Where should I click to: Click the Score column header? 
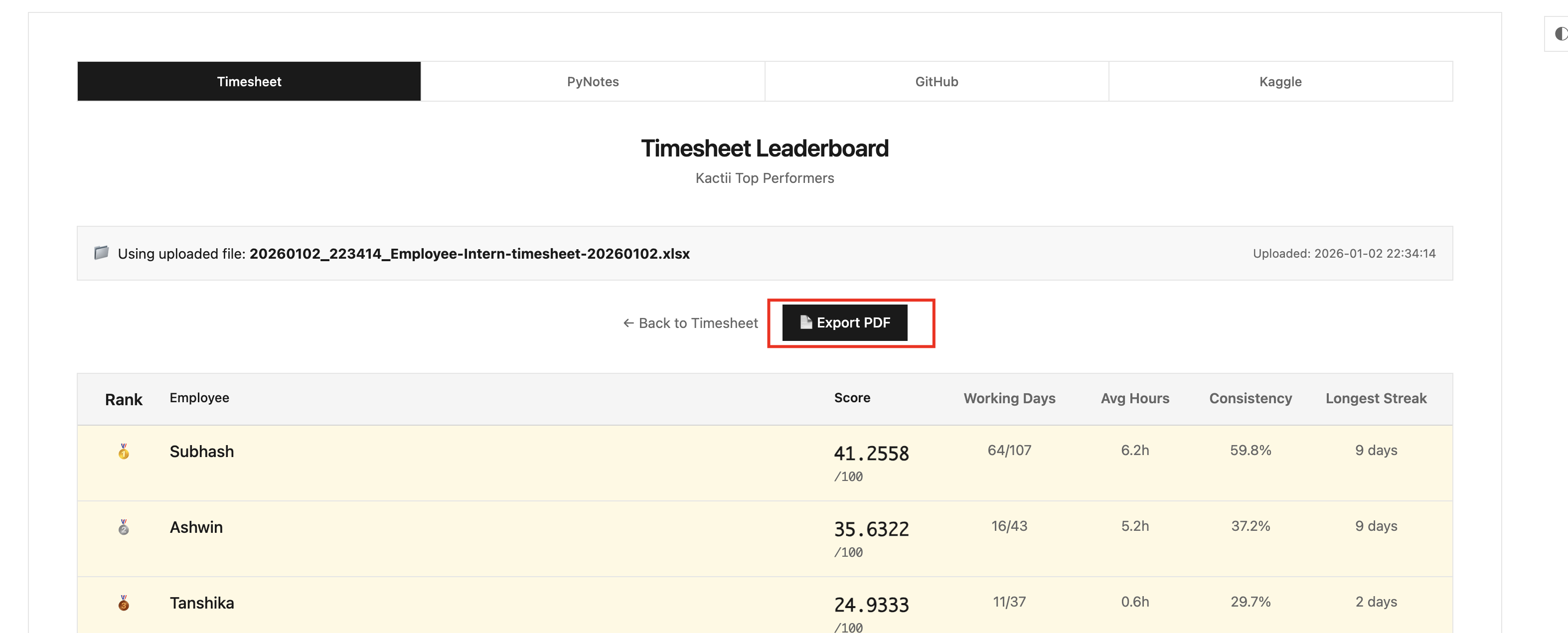852,398
